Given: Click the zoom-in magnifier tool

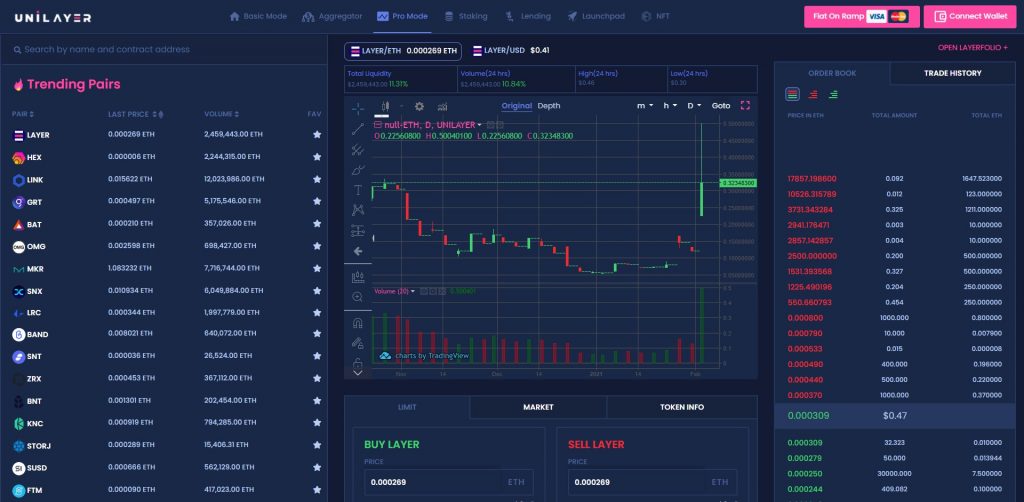Looking at the screenshot, I should [358, 297].
